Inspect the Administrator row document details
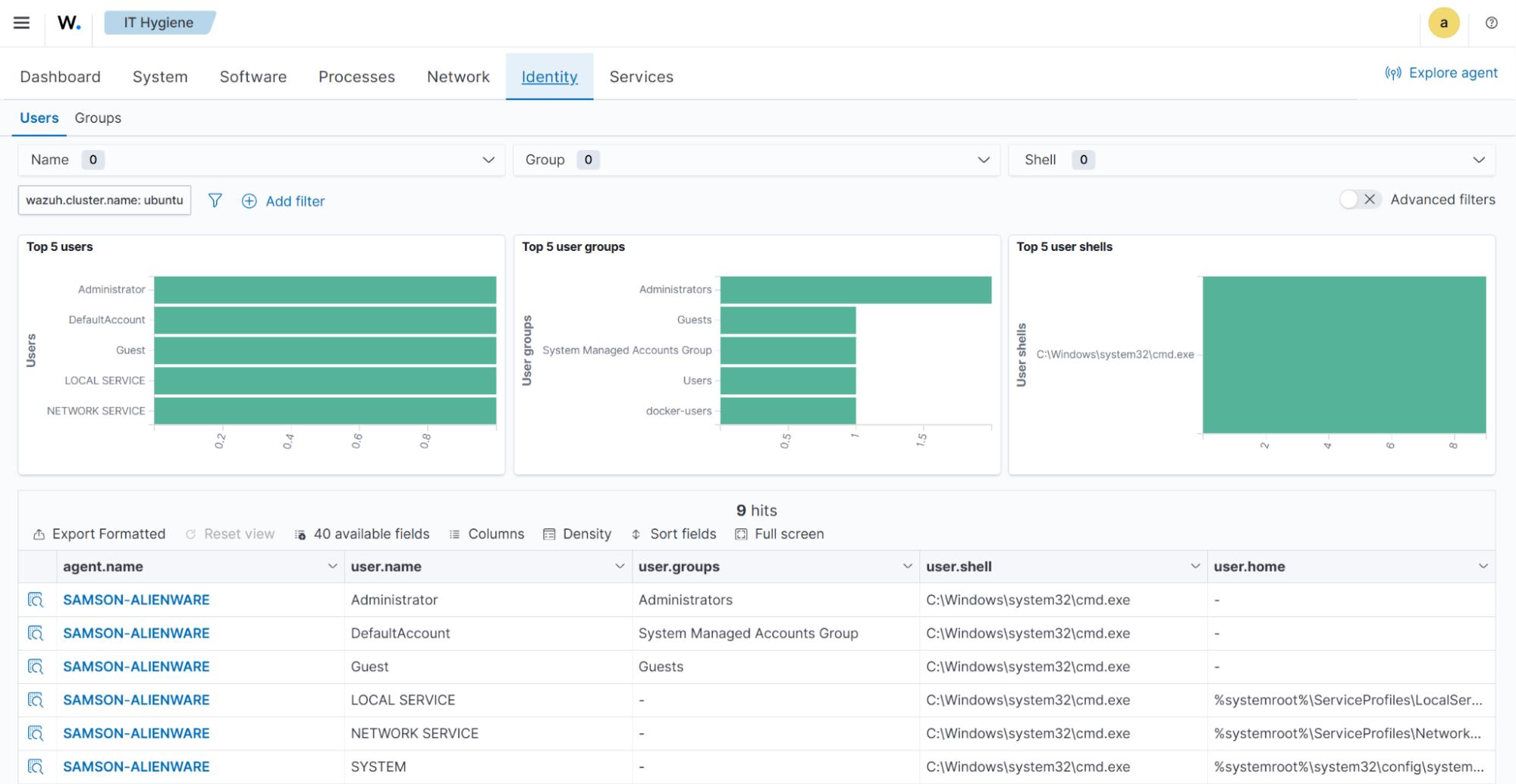Screen dimensions: 1516x784 pos(36,599)
